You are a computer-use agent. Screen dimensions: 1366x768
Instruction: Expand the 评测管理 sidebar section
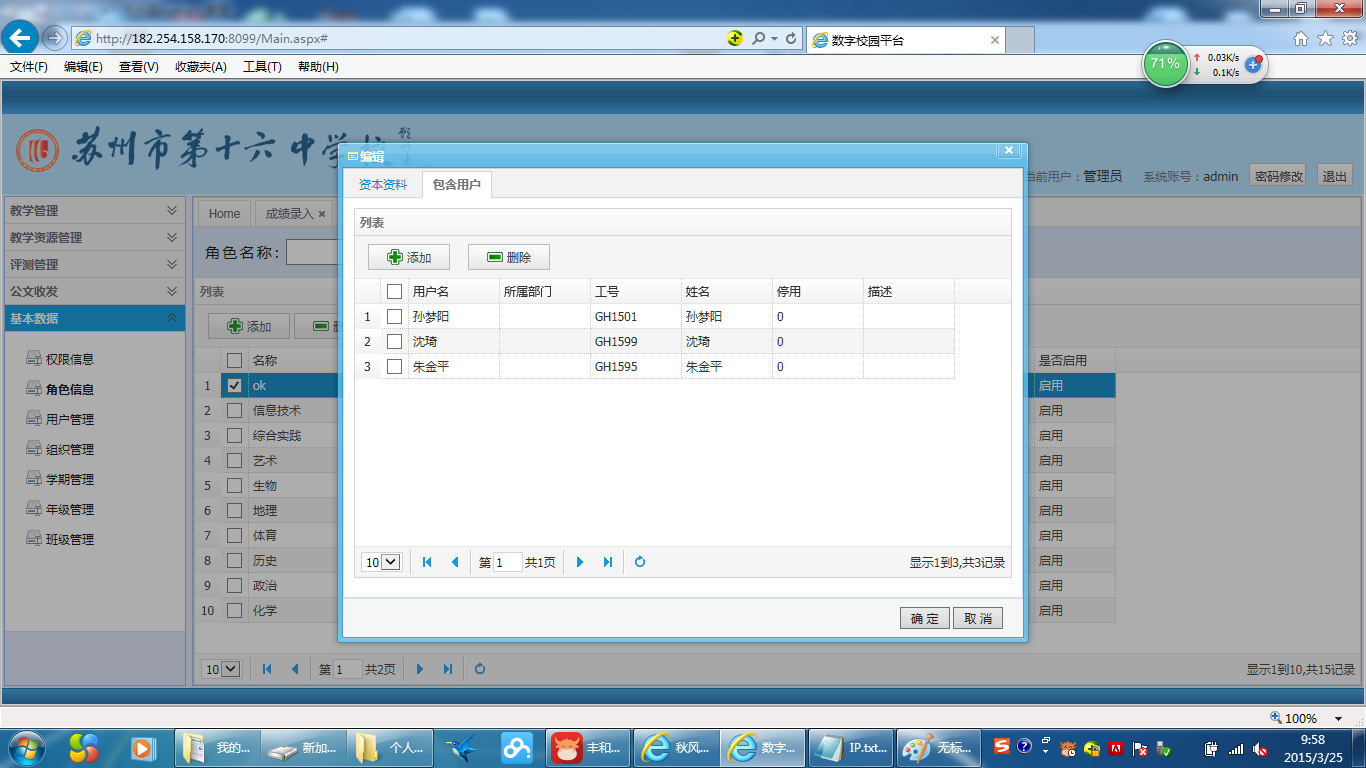point(95,264)
